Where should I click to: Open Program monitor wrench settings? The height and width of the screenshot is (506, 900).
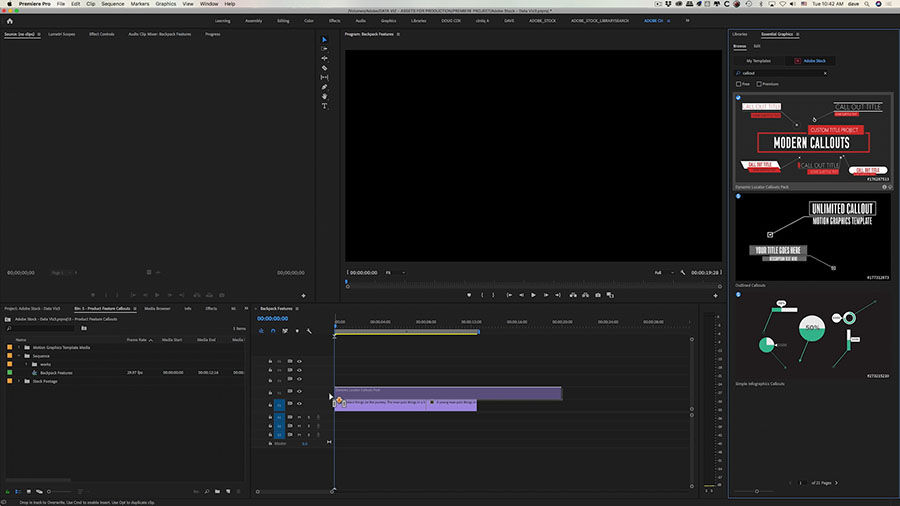[x=683, y=272]
